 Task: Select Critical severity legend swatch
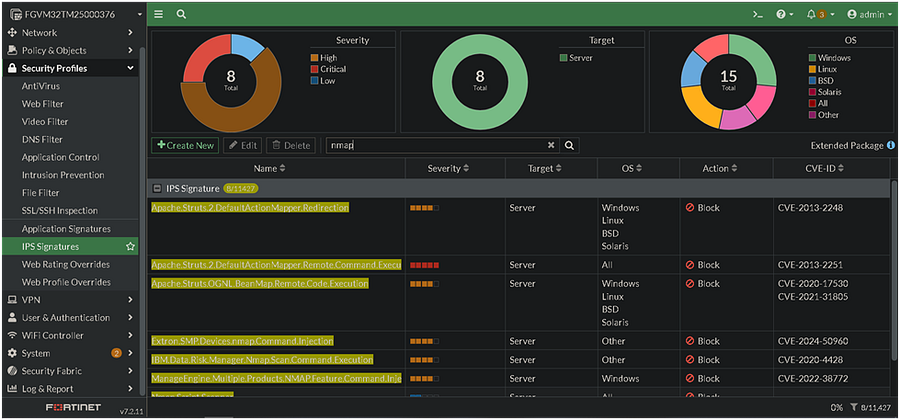[x=314, y=69]
